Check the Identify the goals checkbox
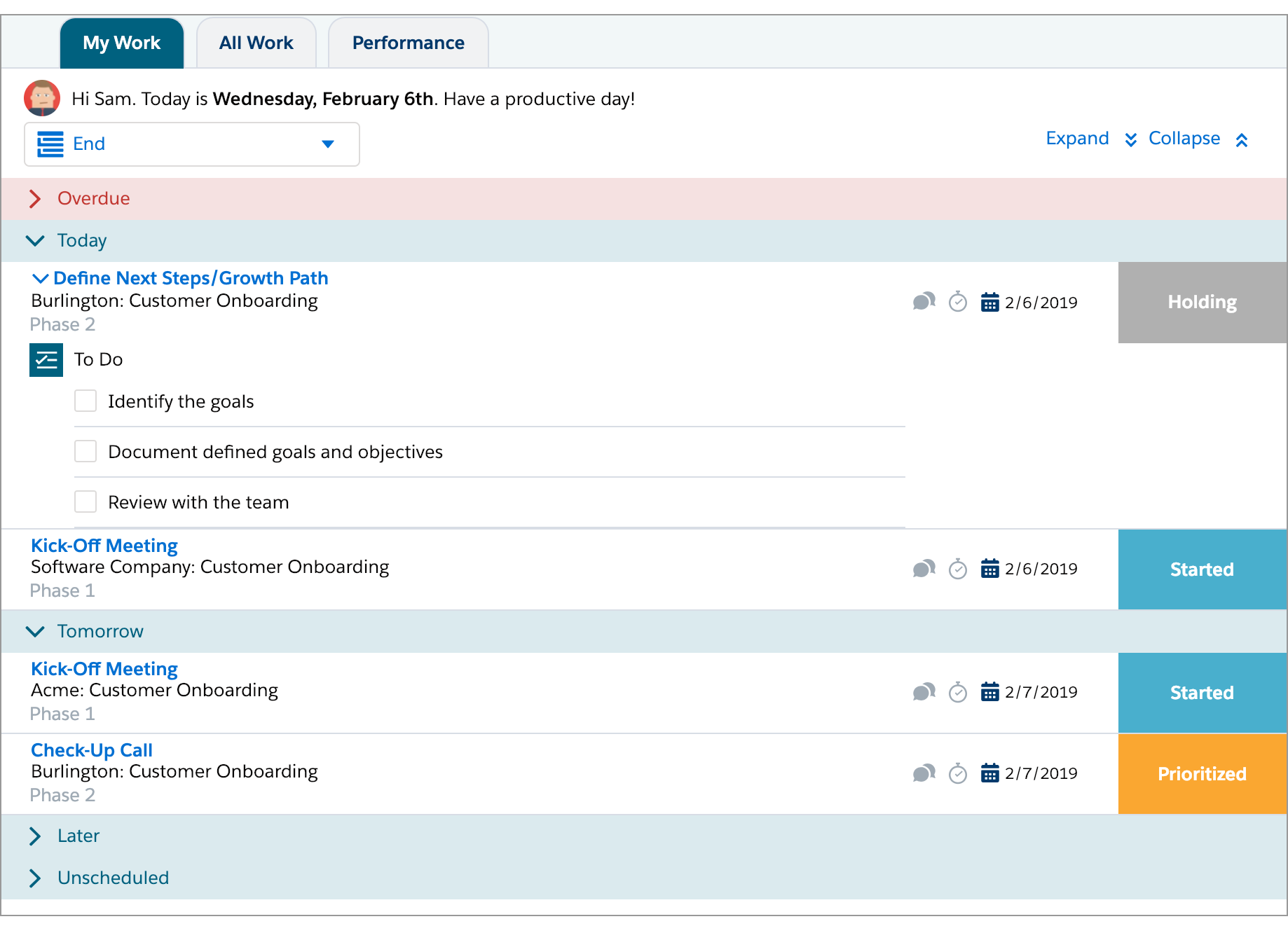 click(85, 401)
